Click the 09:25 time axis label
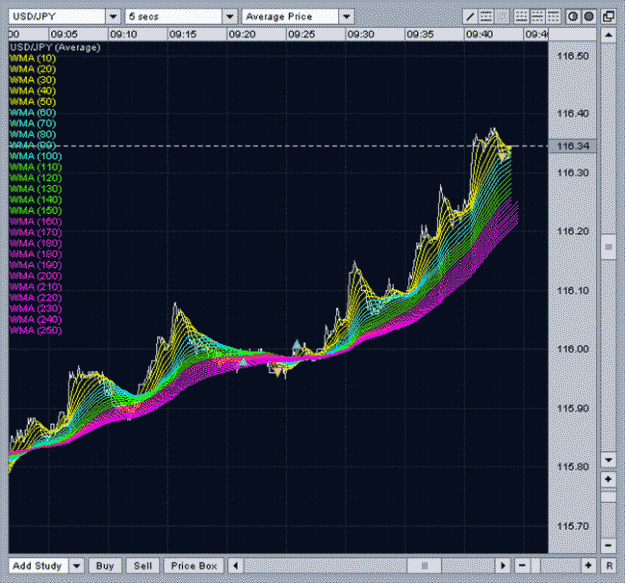The height and width of the screenshot is (583, 625). point(302,34)
